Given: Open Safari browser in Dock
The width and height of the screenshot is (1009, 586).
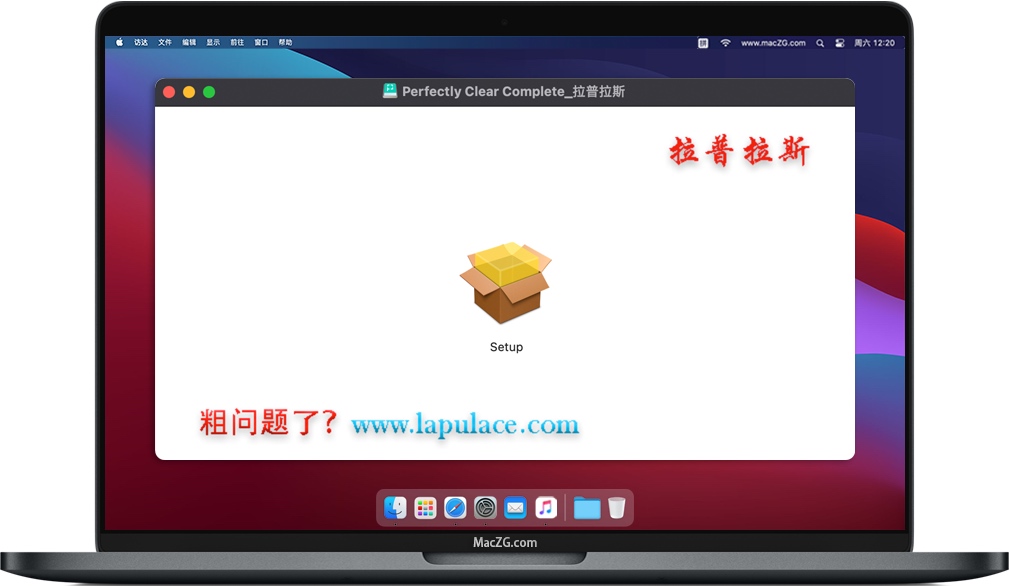Looking at the screenshot, I should 455,508.
